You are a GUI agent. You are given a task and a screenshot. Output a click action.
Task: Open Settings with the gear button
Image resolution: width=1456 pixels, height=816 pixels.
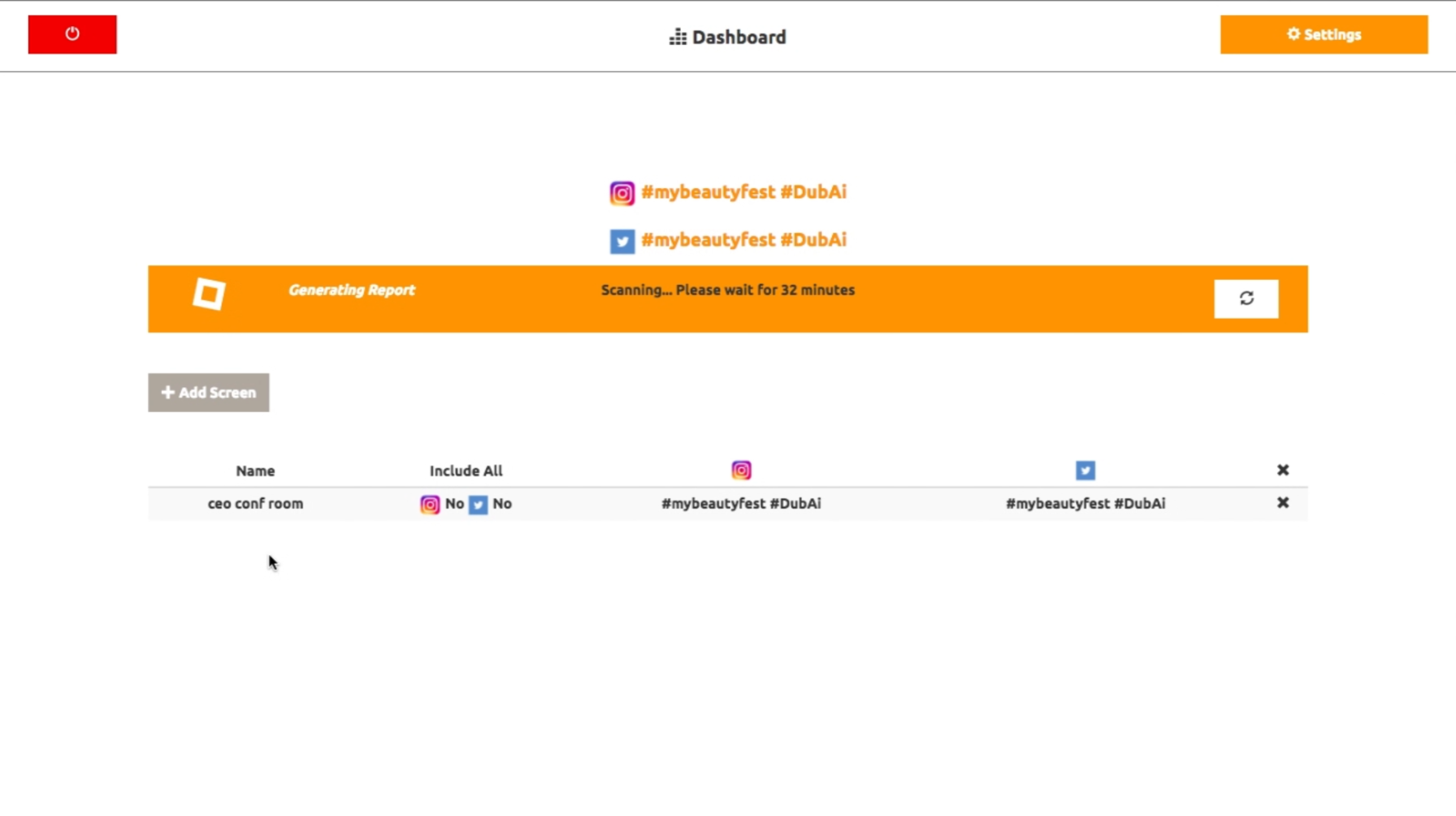(x=1323, y=34)
